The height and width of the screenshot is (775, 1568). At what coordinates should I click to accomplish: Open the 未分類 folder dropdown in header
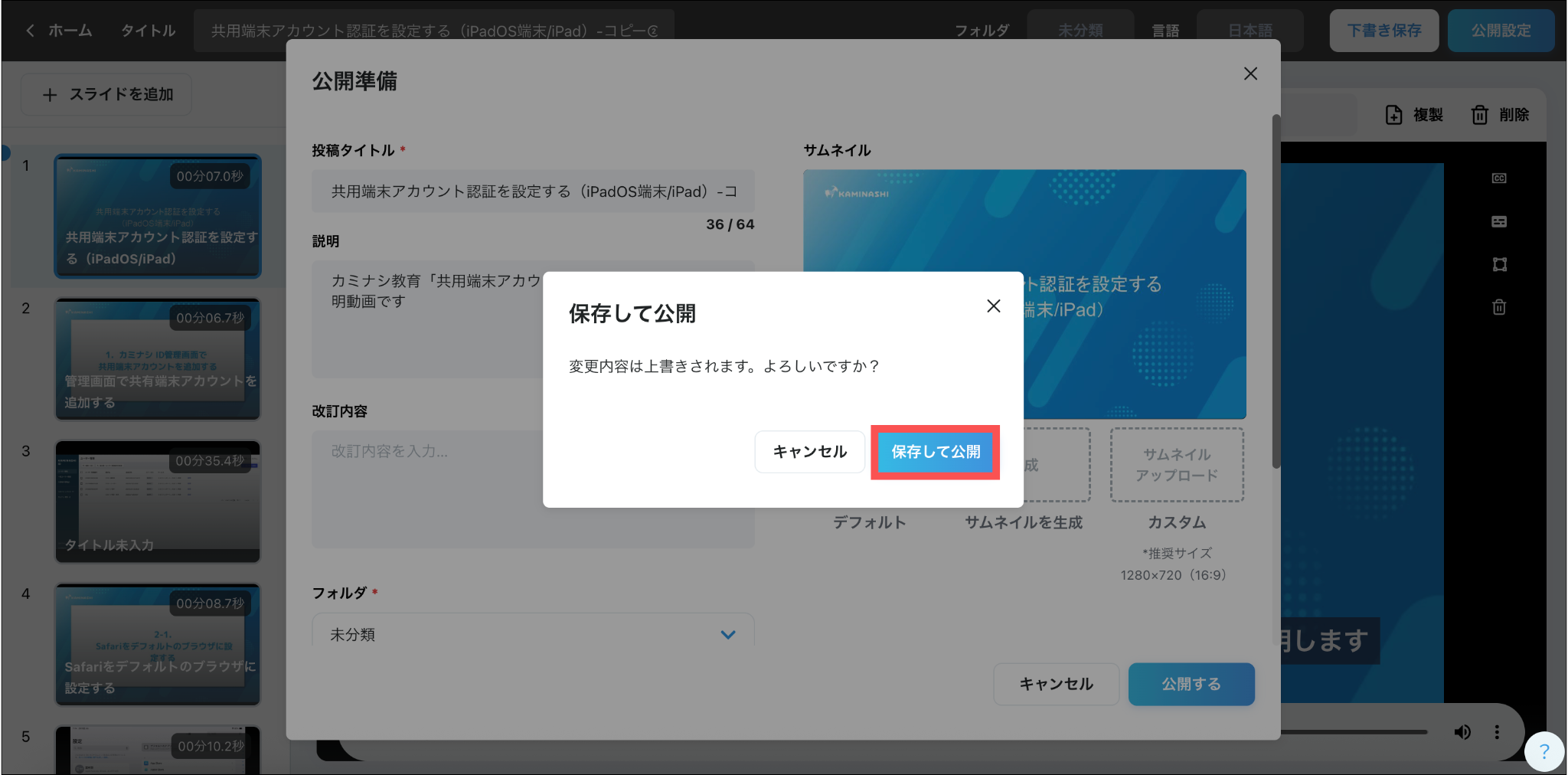[x=1080, y=31]
